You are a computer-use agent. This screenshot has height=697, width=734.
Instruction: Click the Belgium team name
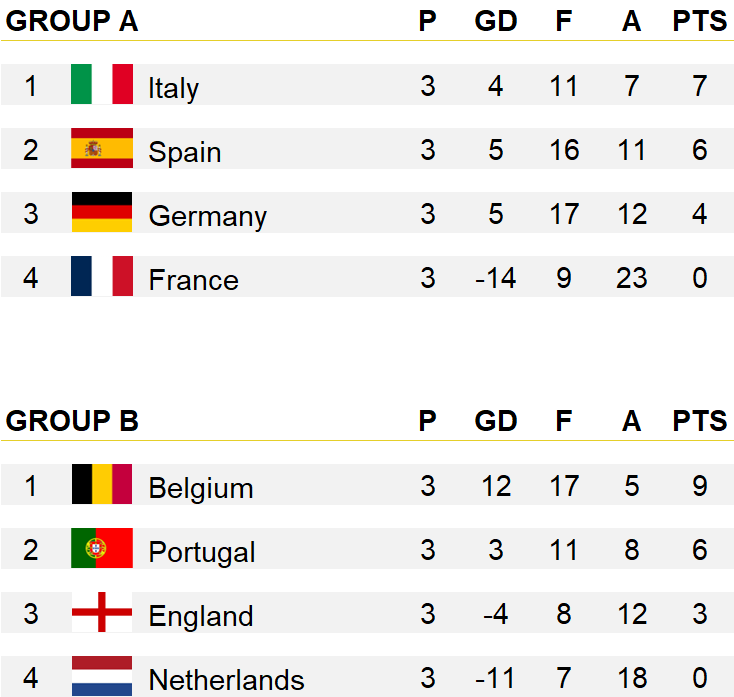click(x=201, y=488)
